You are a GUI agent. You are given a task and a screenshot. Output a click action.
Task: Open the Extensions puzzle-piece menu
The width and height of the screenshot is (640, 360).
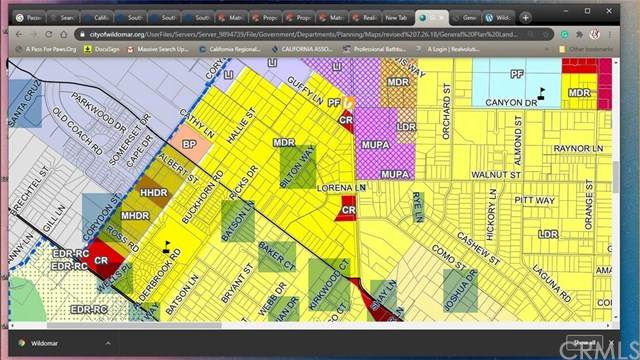(579, 35)
